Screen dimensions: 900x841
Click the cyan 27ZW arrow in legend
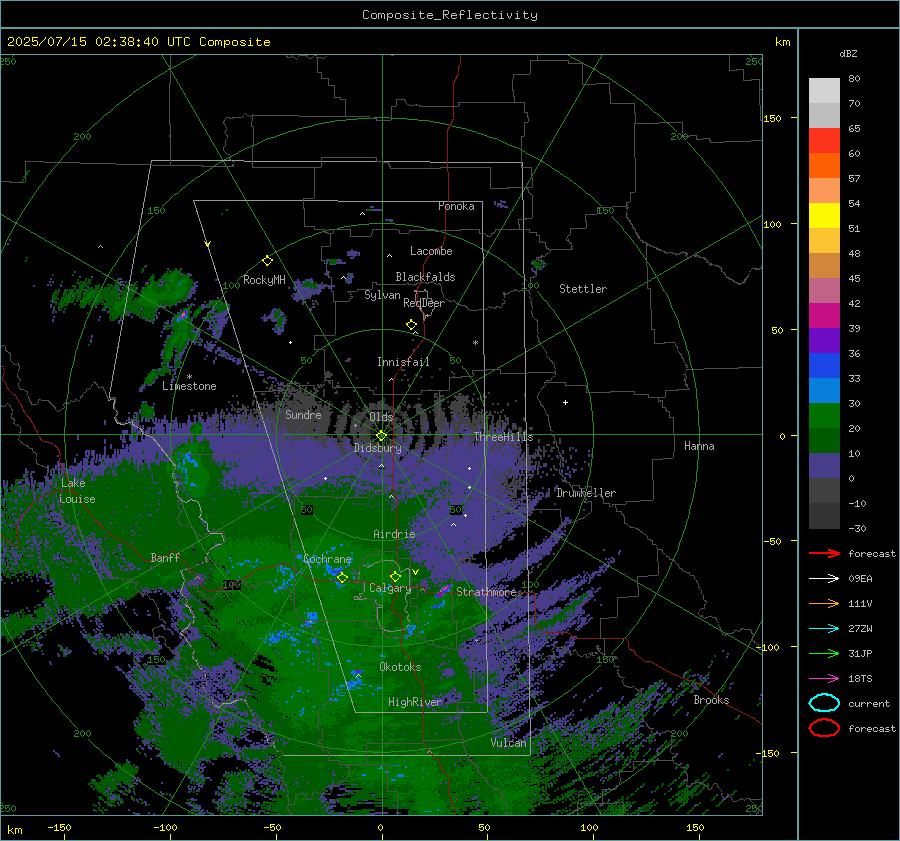pyautogui.click(x=824, y=629)
